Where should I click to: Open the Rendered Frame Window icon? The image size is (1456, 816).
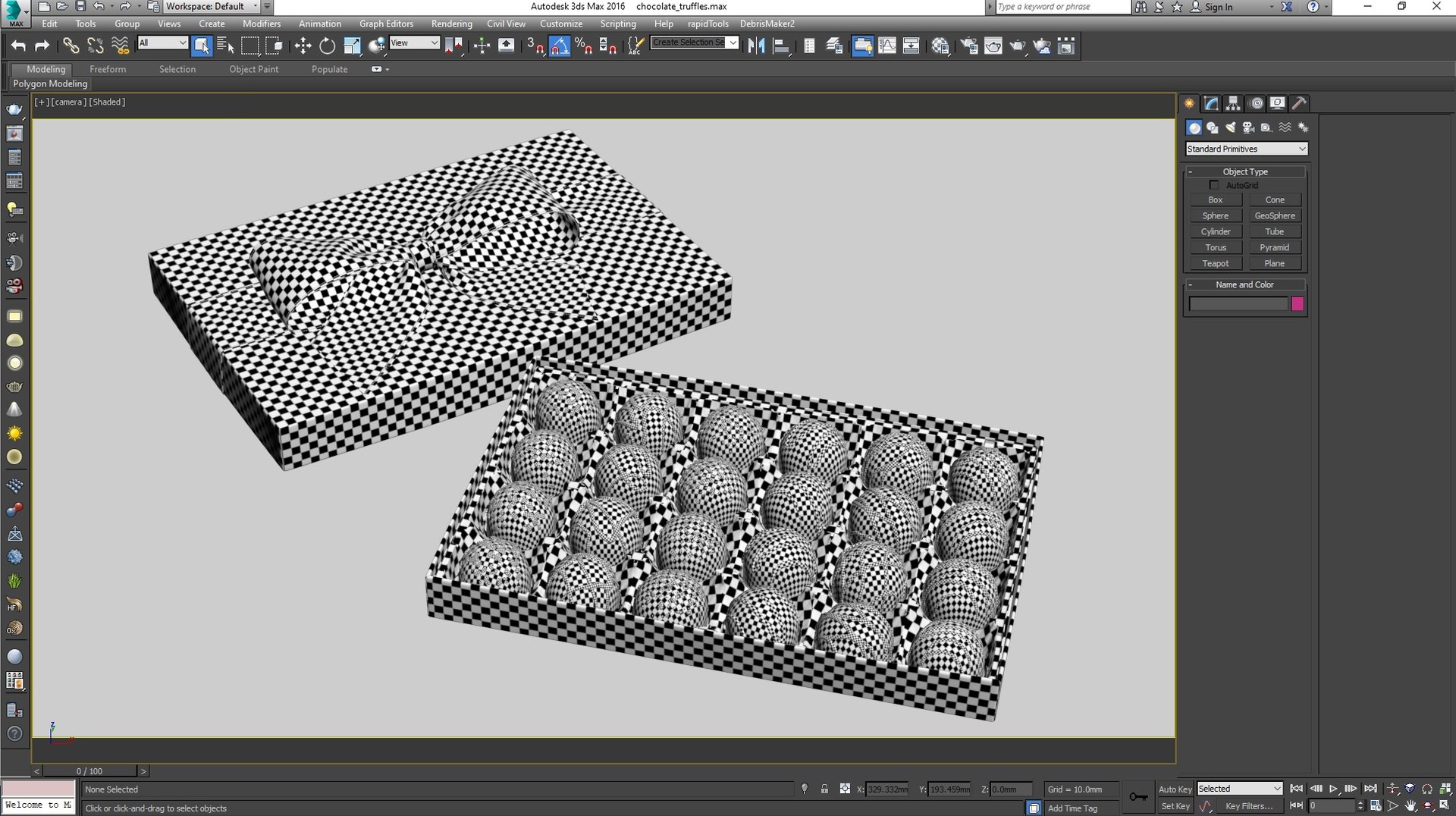coord(993,46)
